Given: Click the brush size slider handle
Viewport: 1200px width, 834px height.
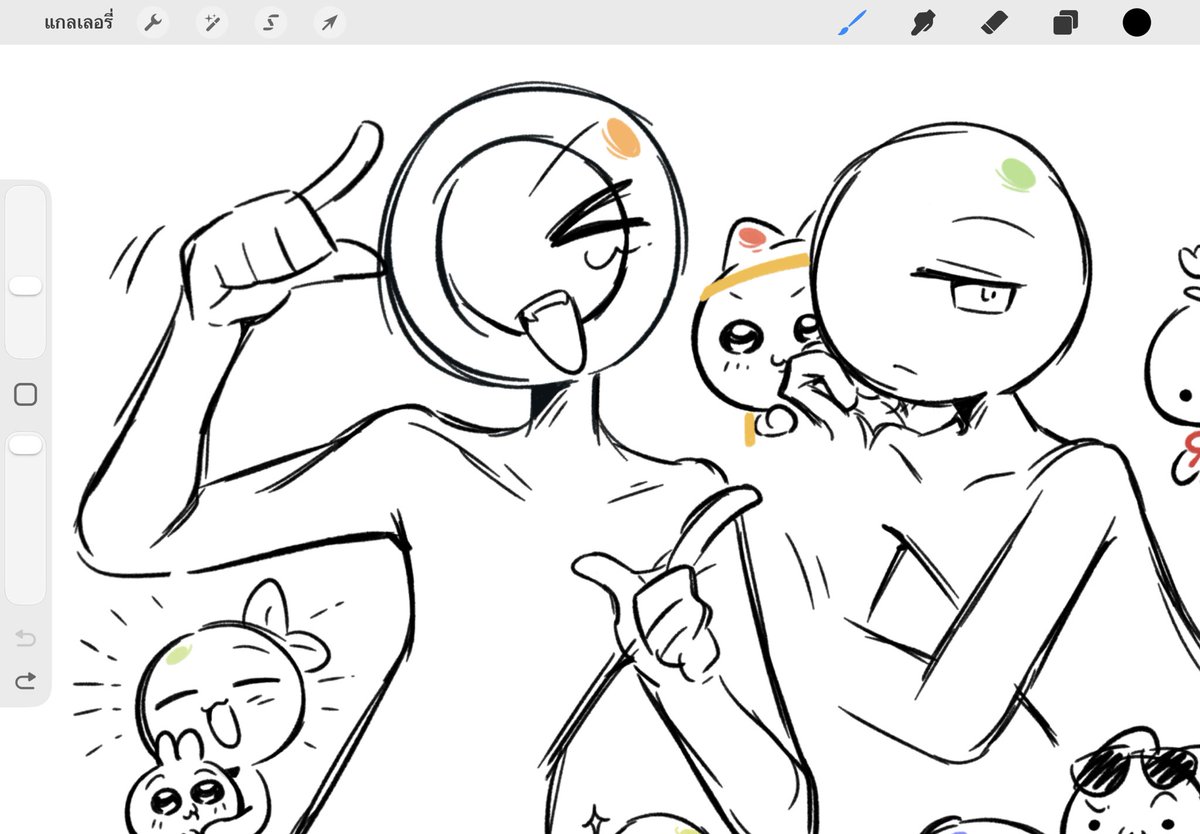Looking at the screenshot, I should 25,287.
